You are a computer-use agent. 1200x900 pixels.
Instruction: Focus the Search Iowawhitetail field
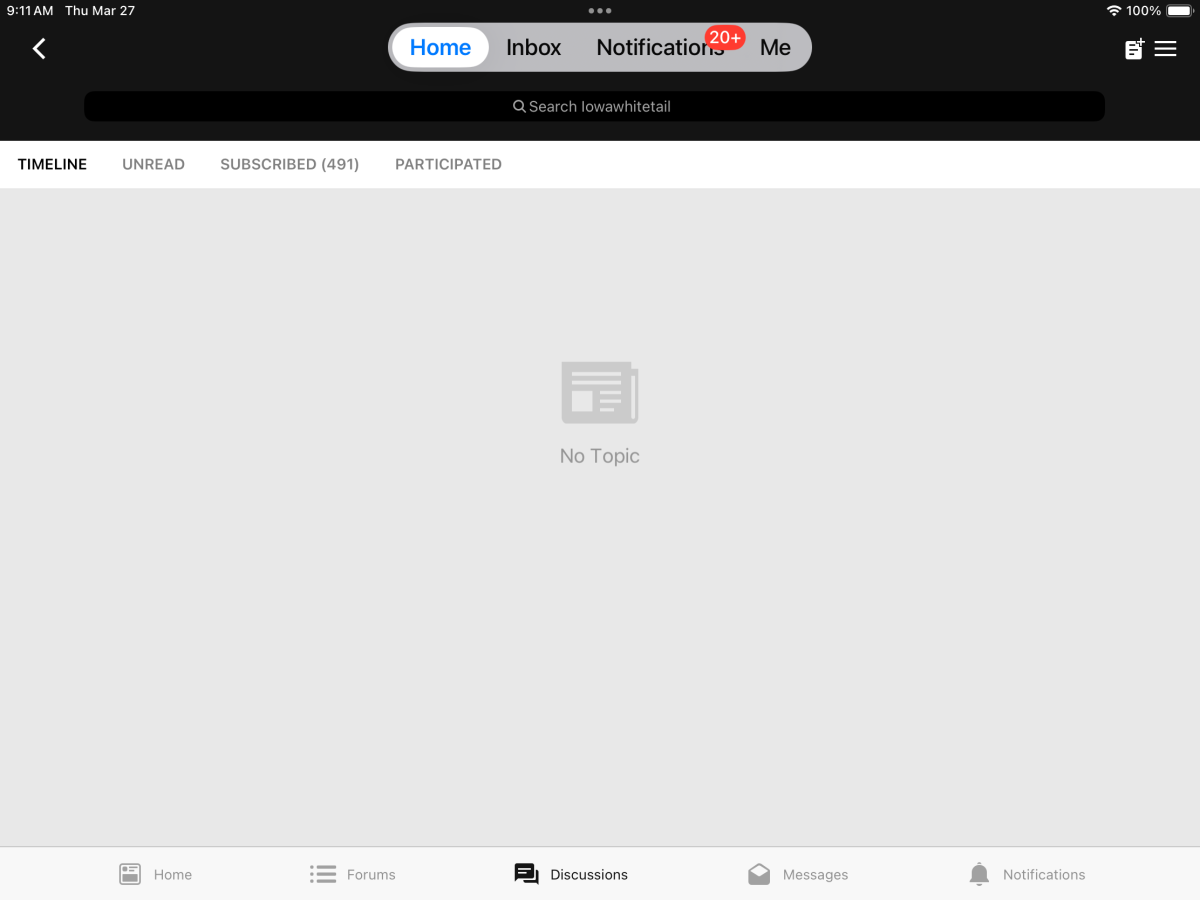tap(594, 106)
